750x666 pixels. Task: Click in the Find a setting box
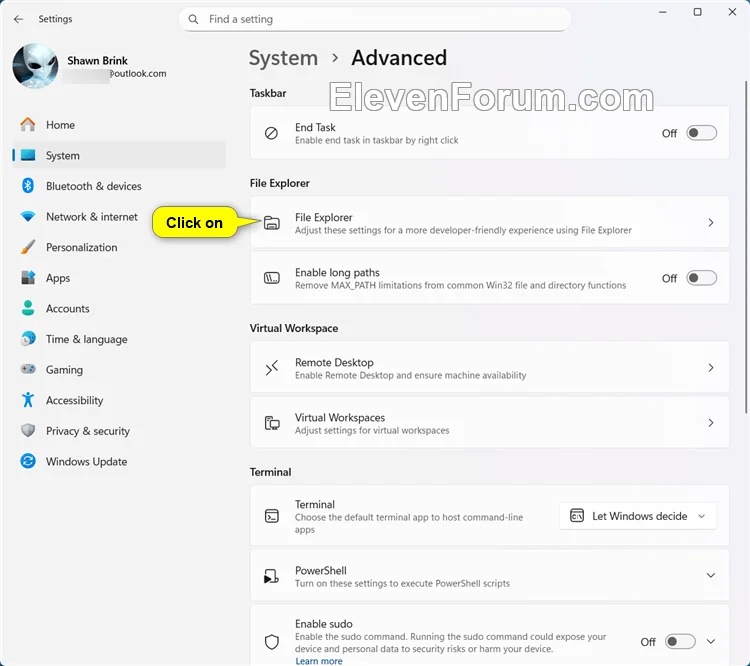click(x=375, y=19)
